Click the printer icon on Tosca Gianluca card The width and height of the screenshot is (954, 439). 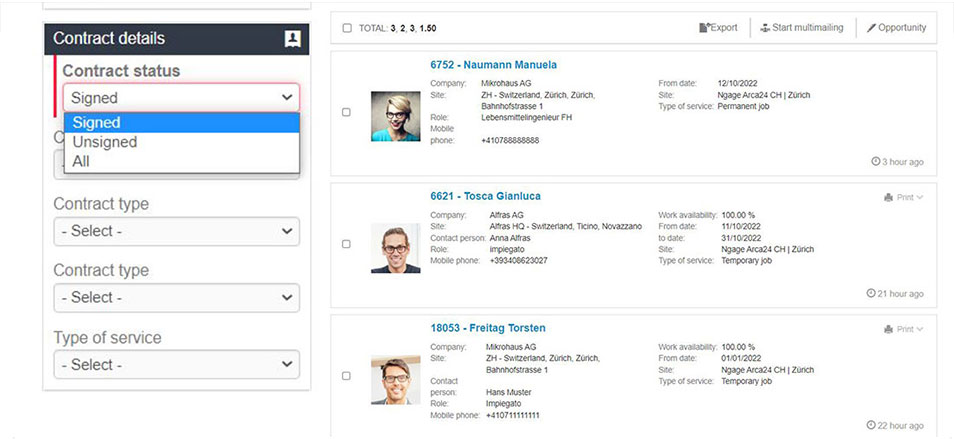[888, 198]
